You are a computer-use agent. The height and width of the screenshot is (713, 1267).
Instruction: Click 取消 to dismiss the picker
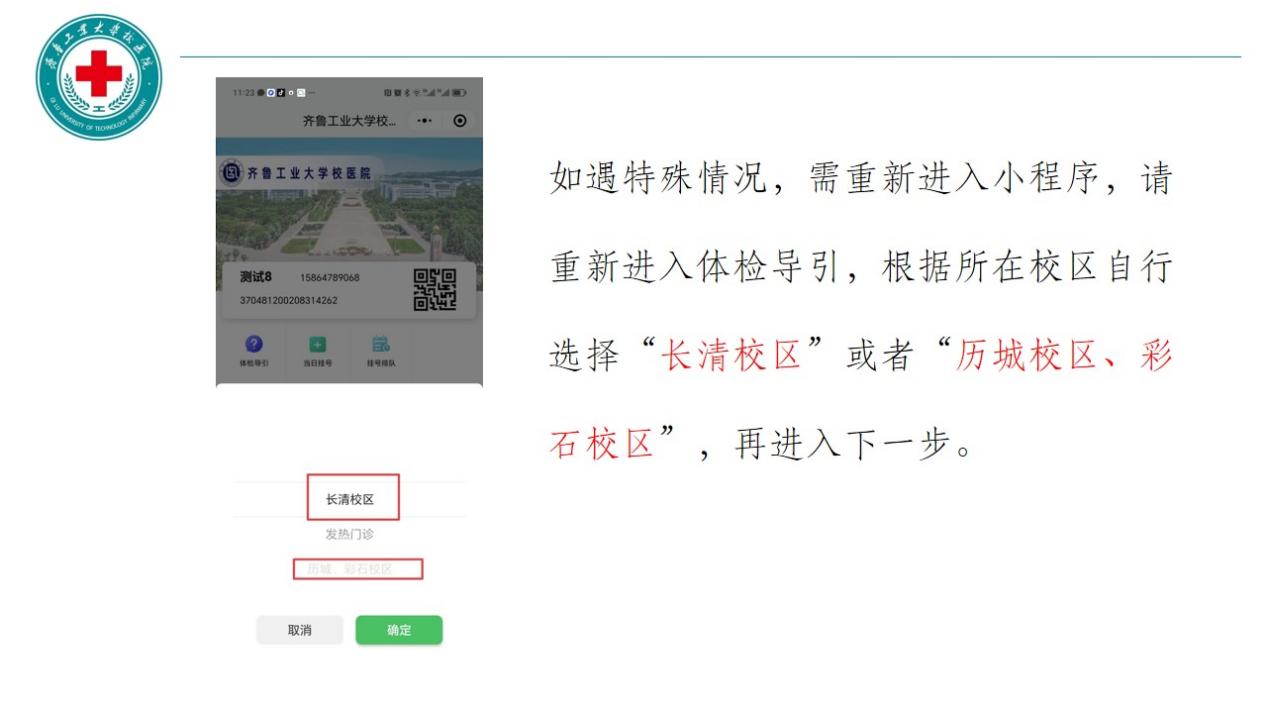pos(300,630)
